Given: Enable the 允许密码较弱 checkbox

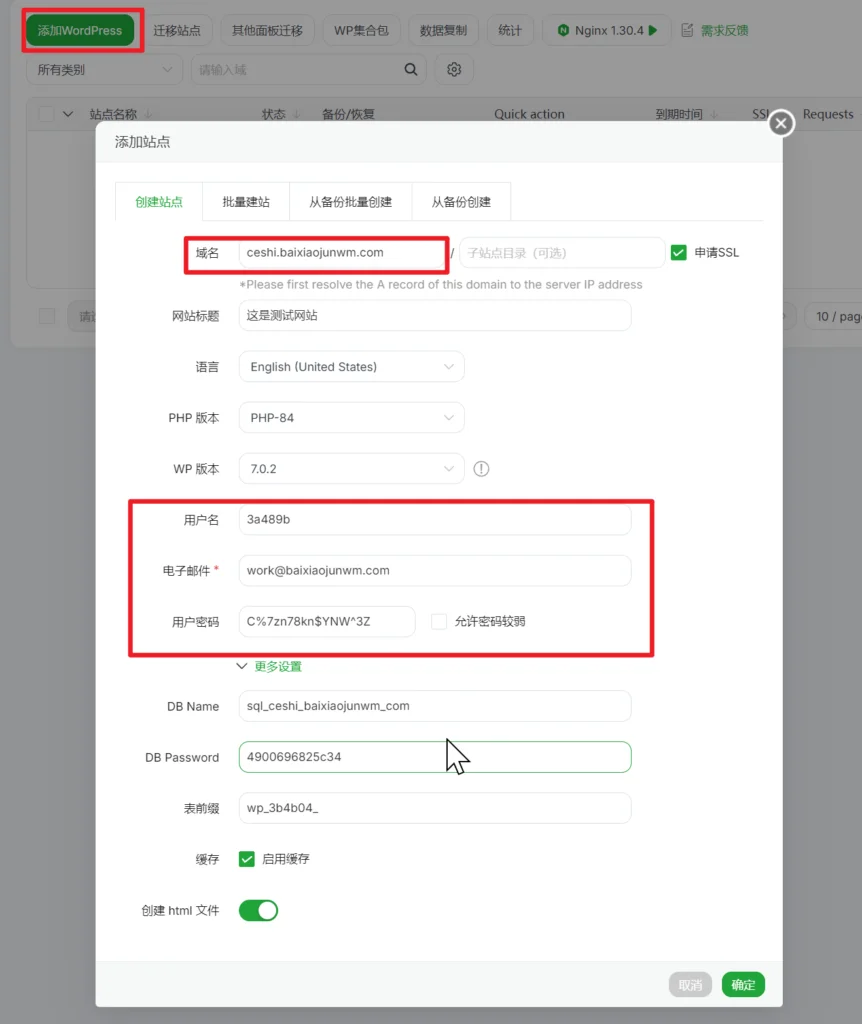Looking at the screenshot, I should [439, 621].
